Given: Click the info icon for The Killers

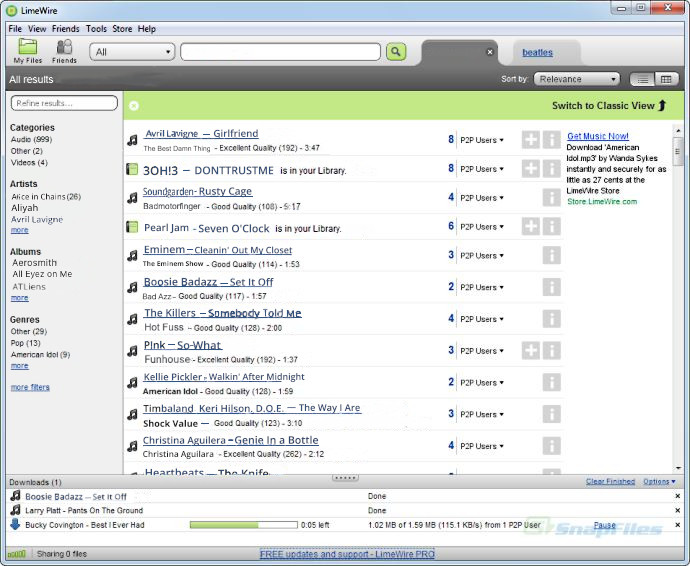Looking at the screenshot, I should coord(551,319).
